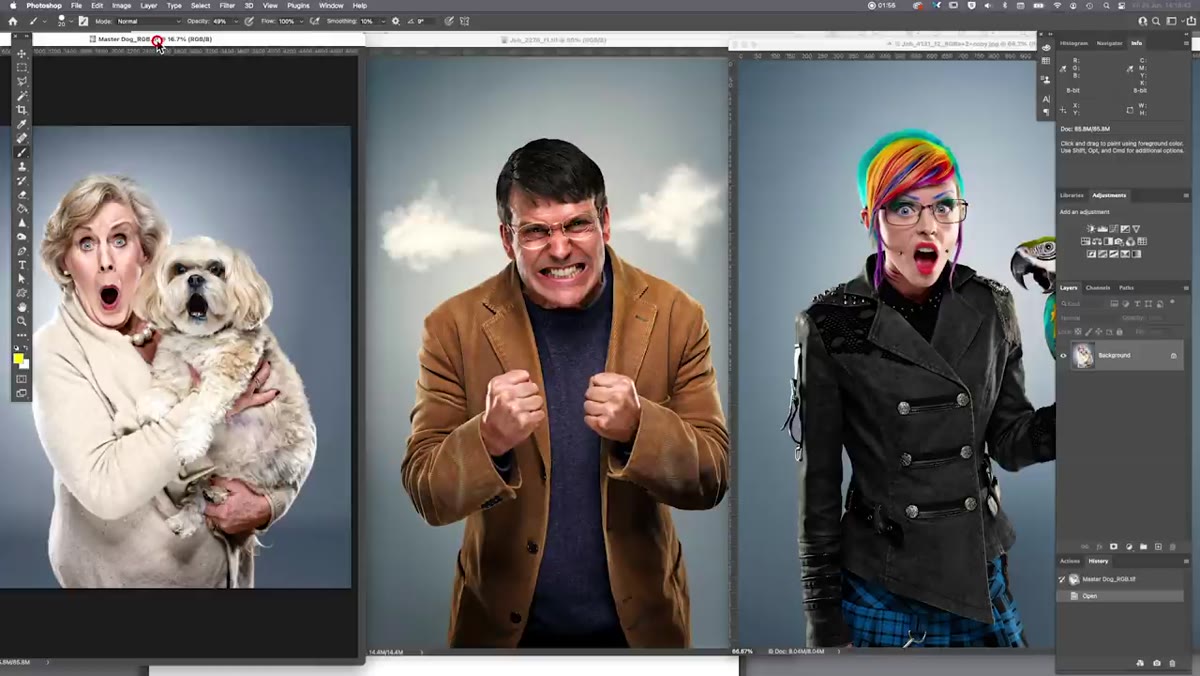Select the Zoom tool
Viewport: 1200px width, 676px height.
tap(22, 321)
